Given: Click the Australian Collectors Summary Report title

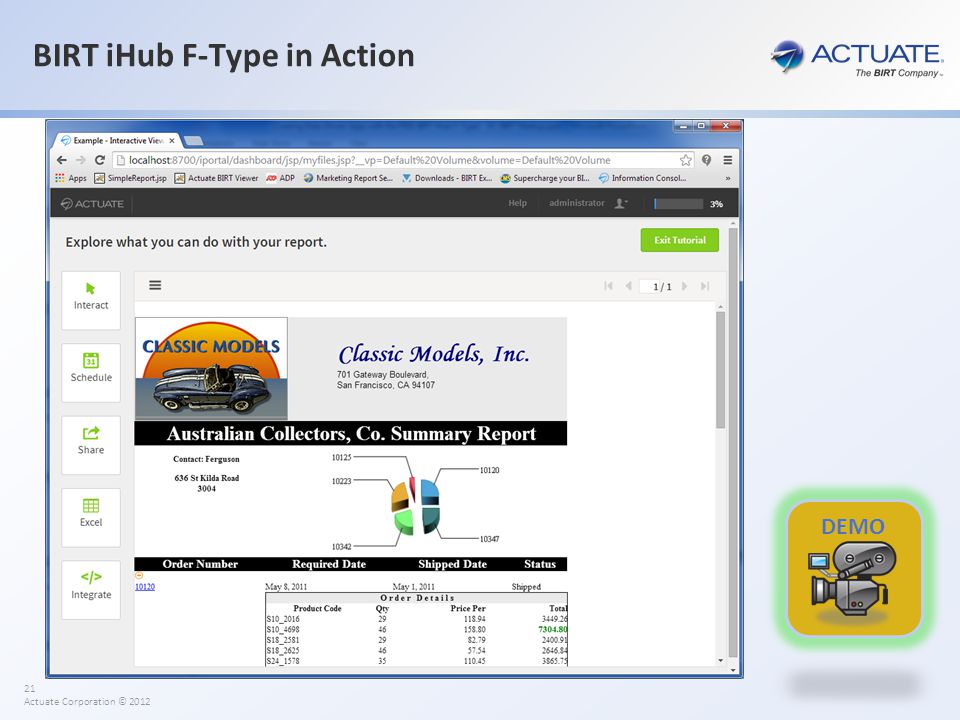Looking at the screenshot, I should click(x=351, y=433).
